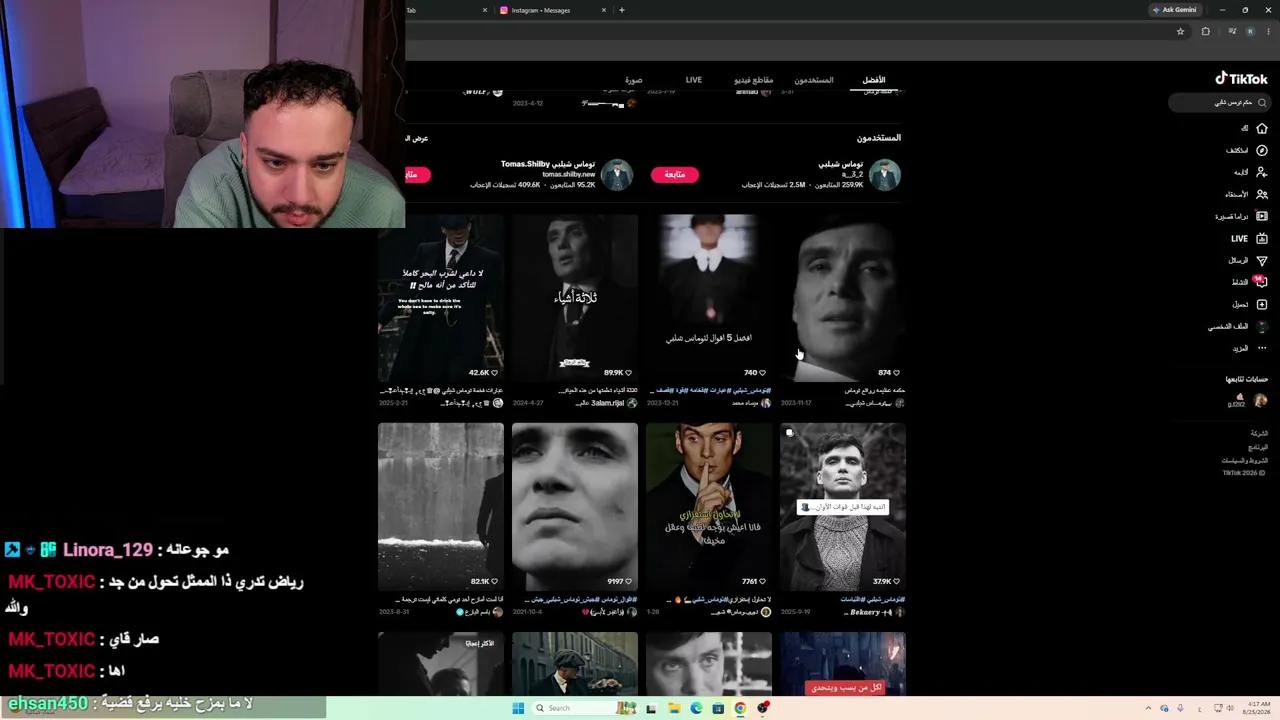Open File Explorer from the taskbar

tap(674, 708)
